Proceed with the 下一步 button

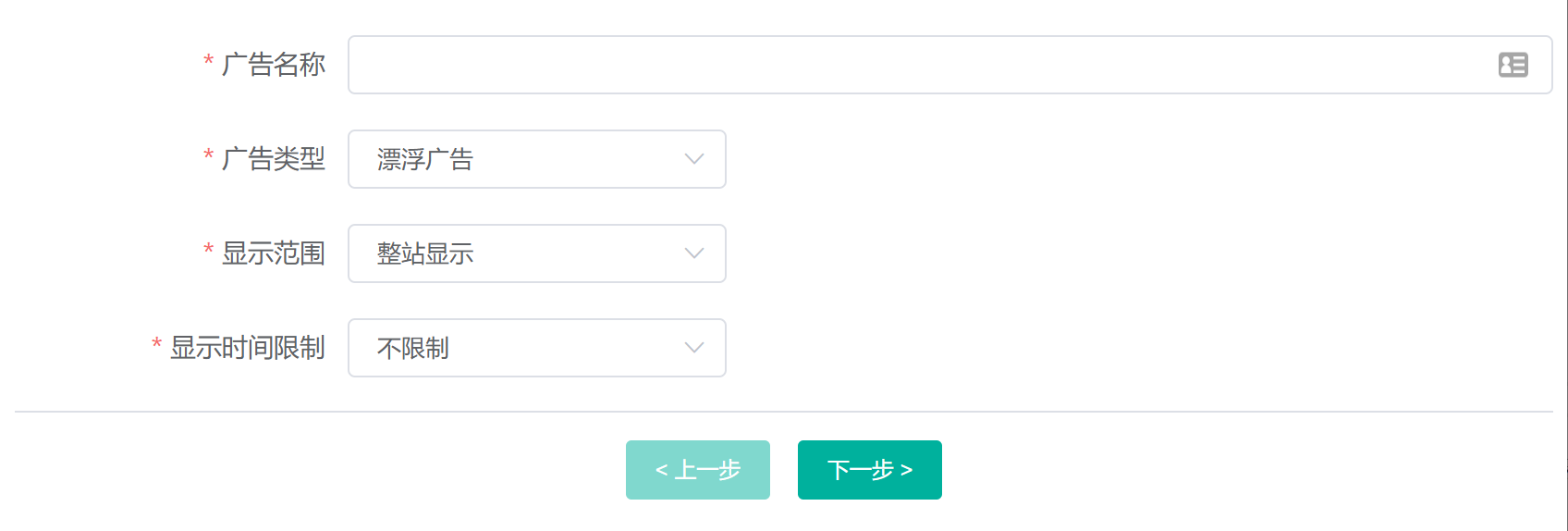869,470
